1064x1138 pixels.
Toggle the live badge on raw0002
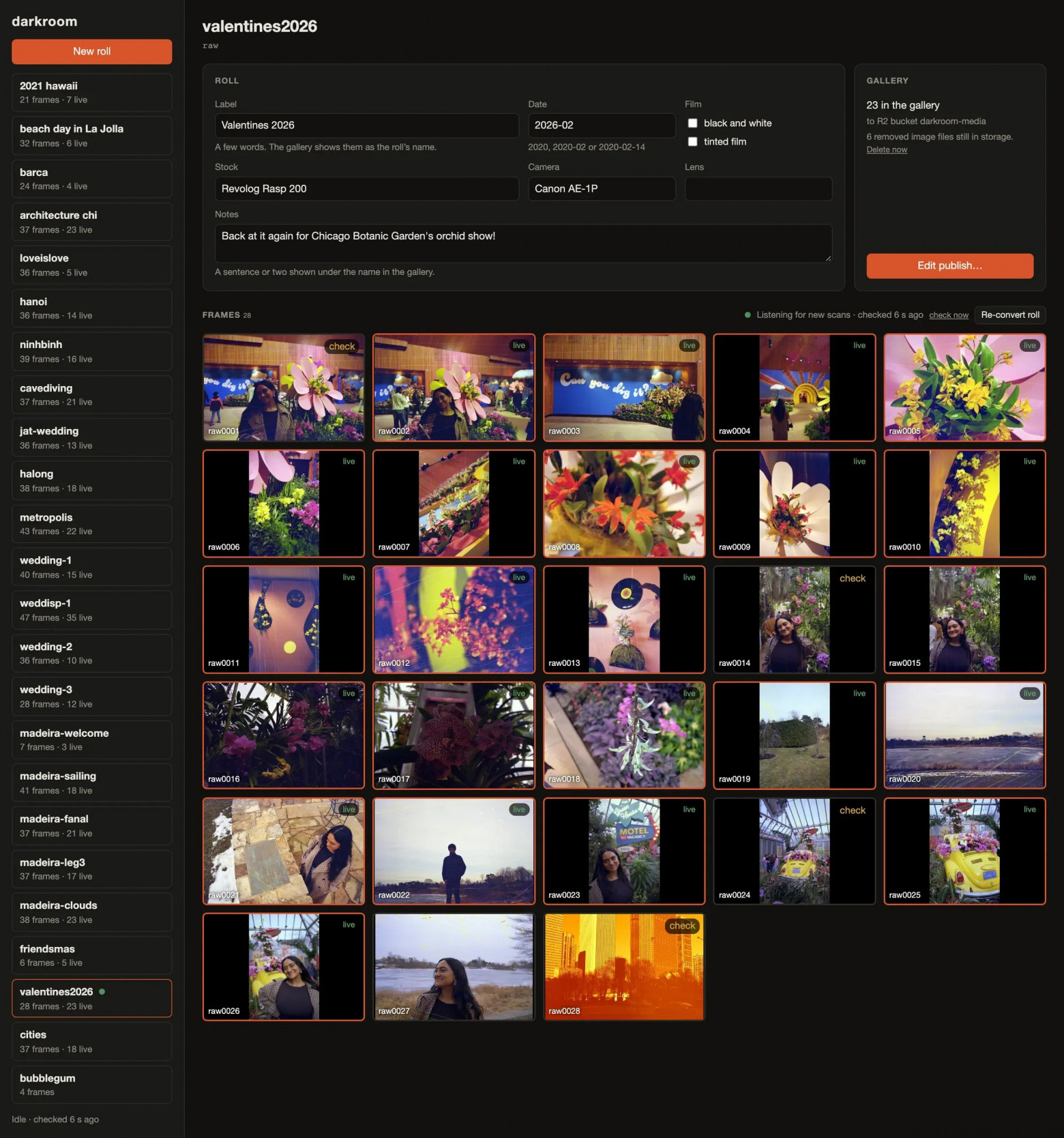(519, 345)
